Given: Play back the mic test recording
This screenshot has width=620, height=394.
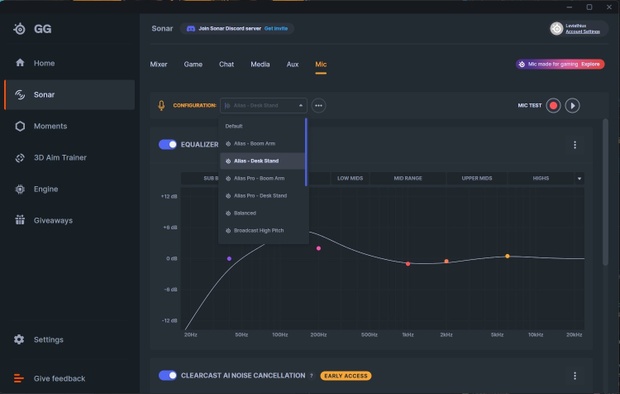Looking at the screenshot, I should (x=572, y=106).
